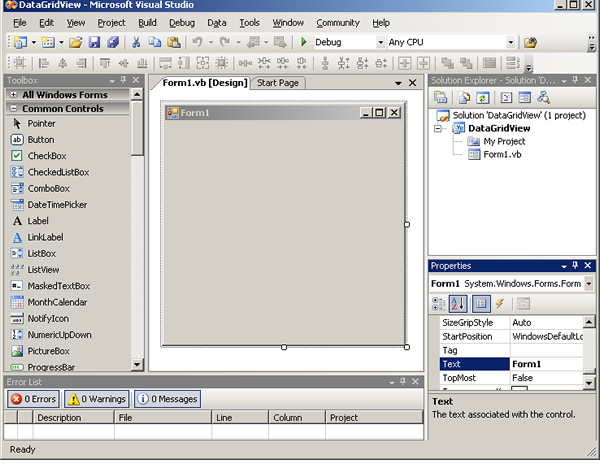Collapse the Common Controls toolbox group
Screen dimensions: 600x466
pyautogui.click(x=13, y=108)
